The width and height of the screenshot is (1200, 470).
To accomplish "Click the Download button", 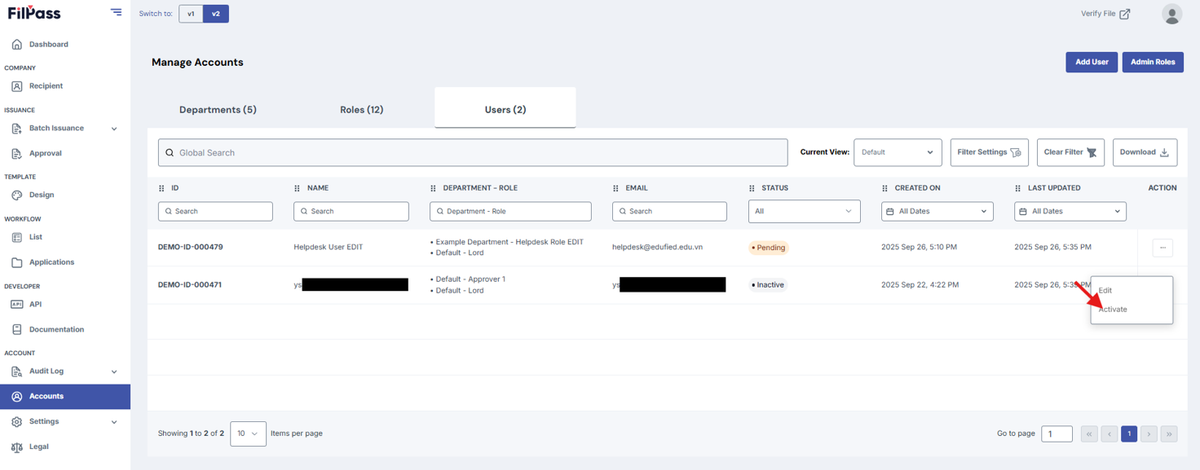I will click(x=1145, y=152).
